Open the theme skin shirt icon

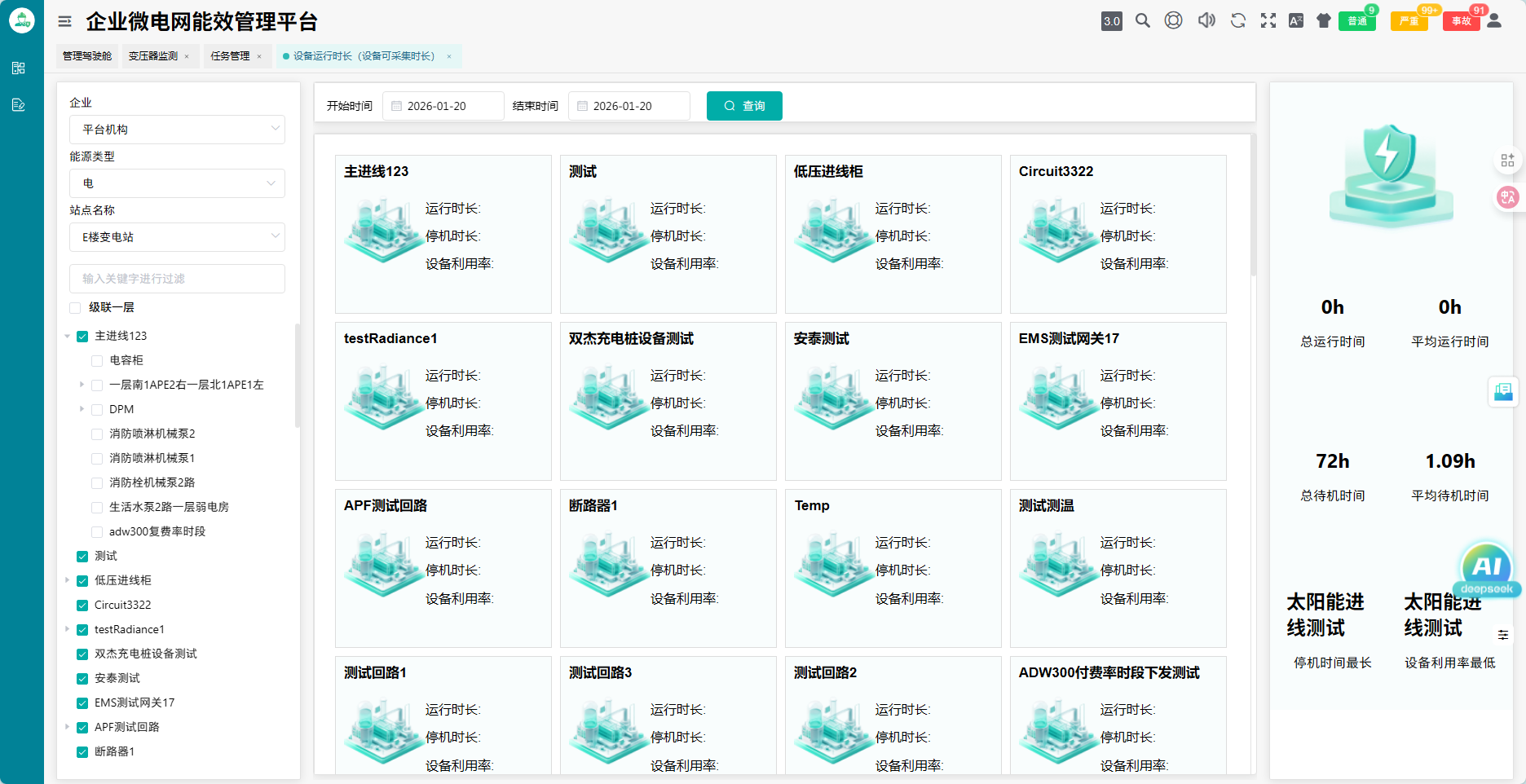(1324, 21)
